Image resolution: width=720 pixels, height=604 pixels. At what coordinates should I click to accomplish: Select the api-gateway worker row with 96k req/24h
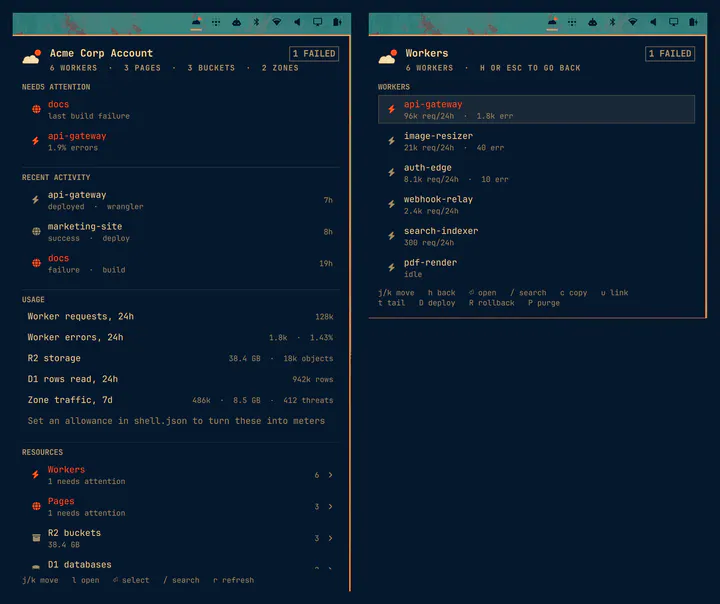click(536, 109)
